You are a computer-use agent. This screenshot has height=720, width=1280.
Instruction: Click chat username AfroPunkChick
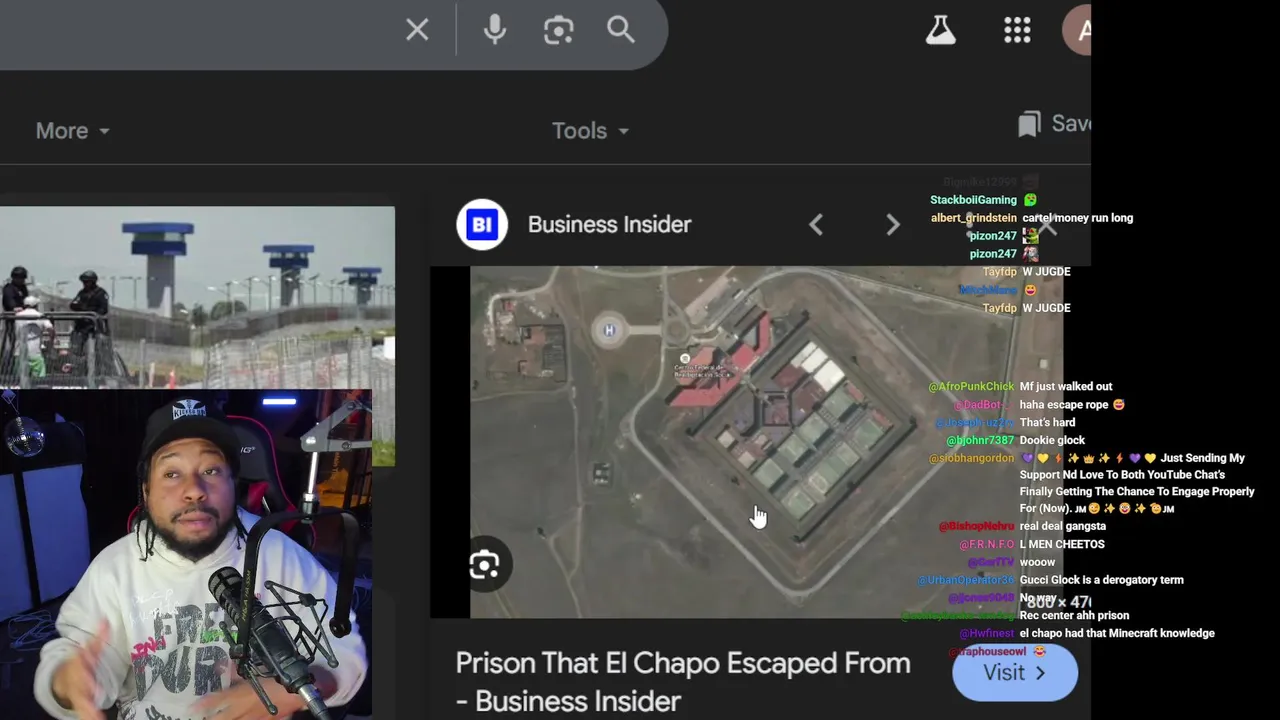(971, 387)
